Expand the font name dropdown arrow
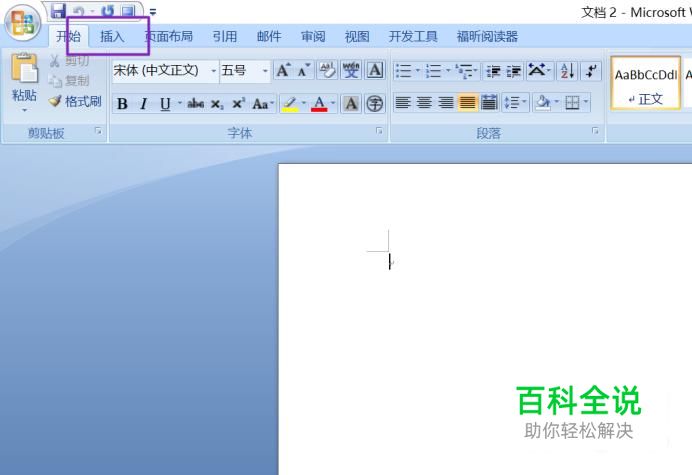 click(213, 71)
